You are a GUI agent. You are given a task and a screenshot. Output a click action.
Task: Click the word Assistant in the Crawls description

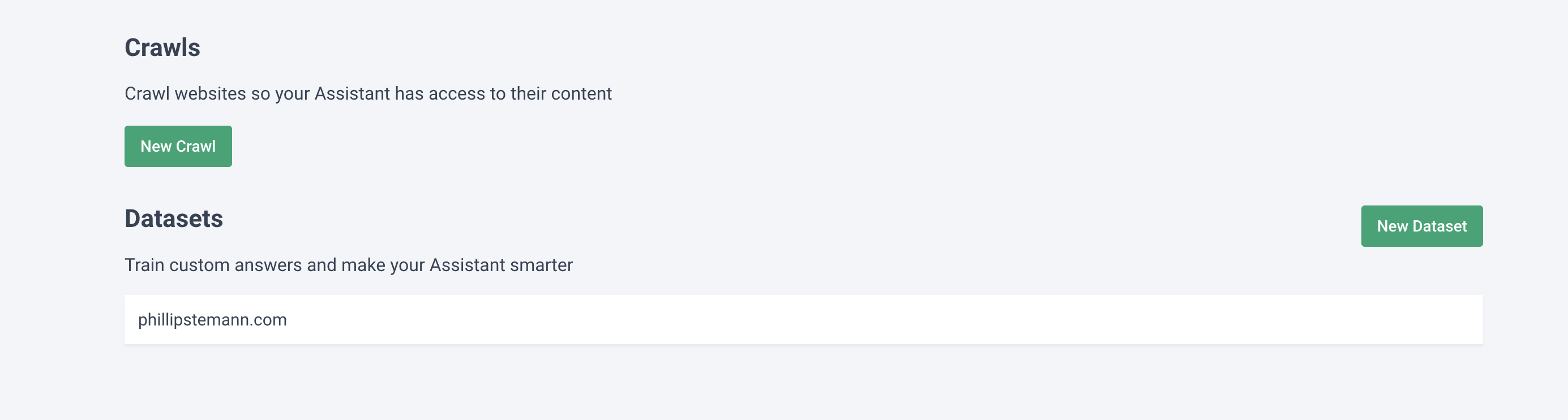(352, 94)
